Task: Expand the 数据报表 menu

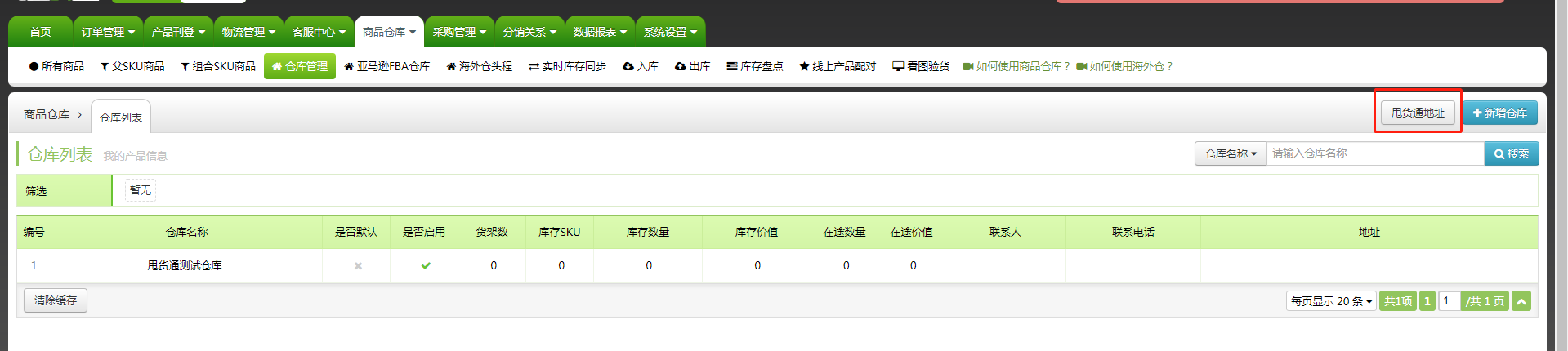Action: pos(600,32)
